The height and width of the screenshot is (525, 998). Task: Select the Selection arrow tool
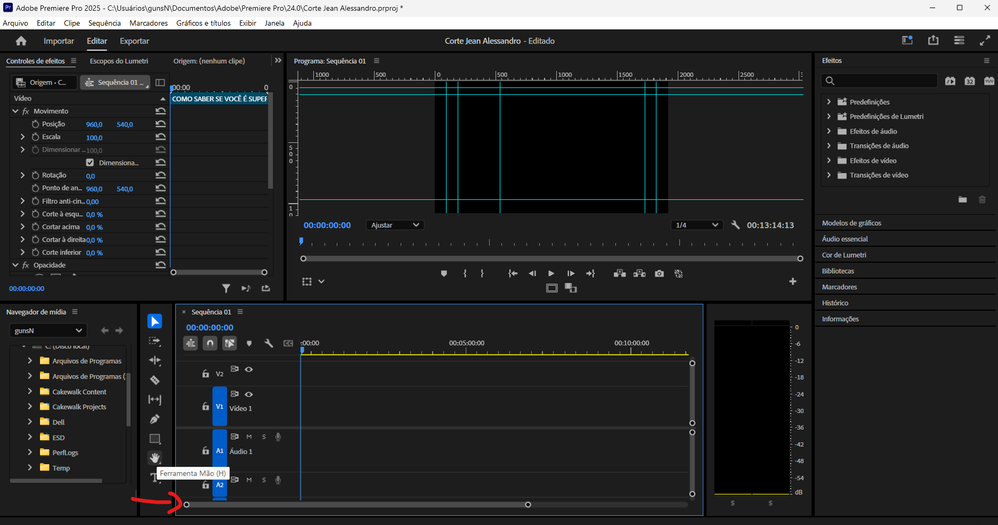(x=154, y=321)
